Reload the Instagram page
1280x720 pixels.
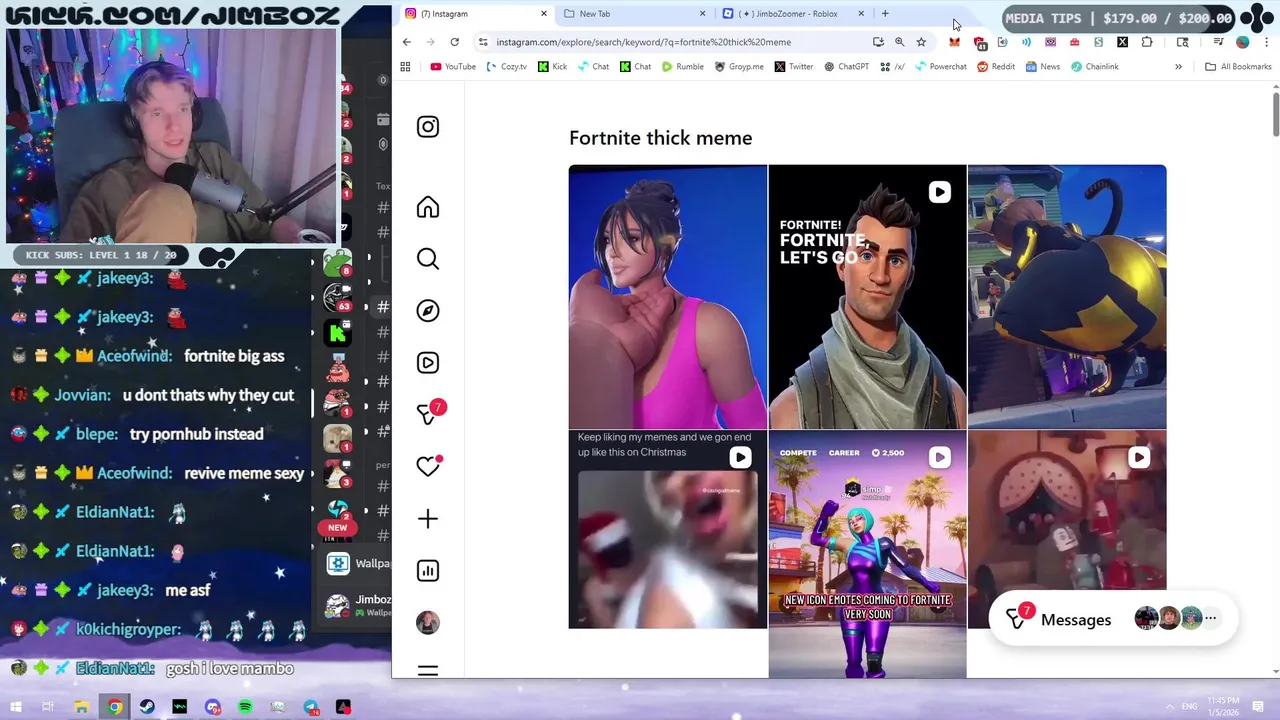pyautogui.click(x=454, y=42)
